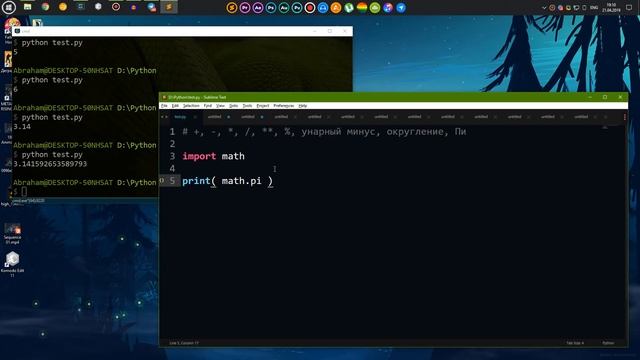
Task: Open the clock and date panel
Action: coord(611,7)
